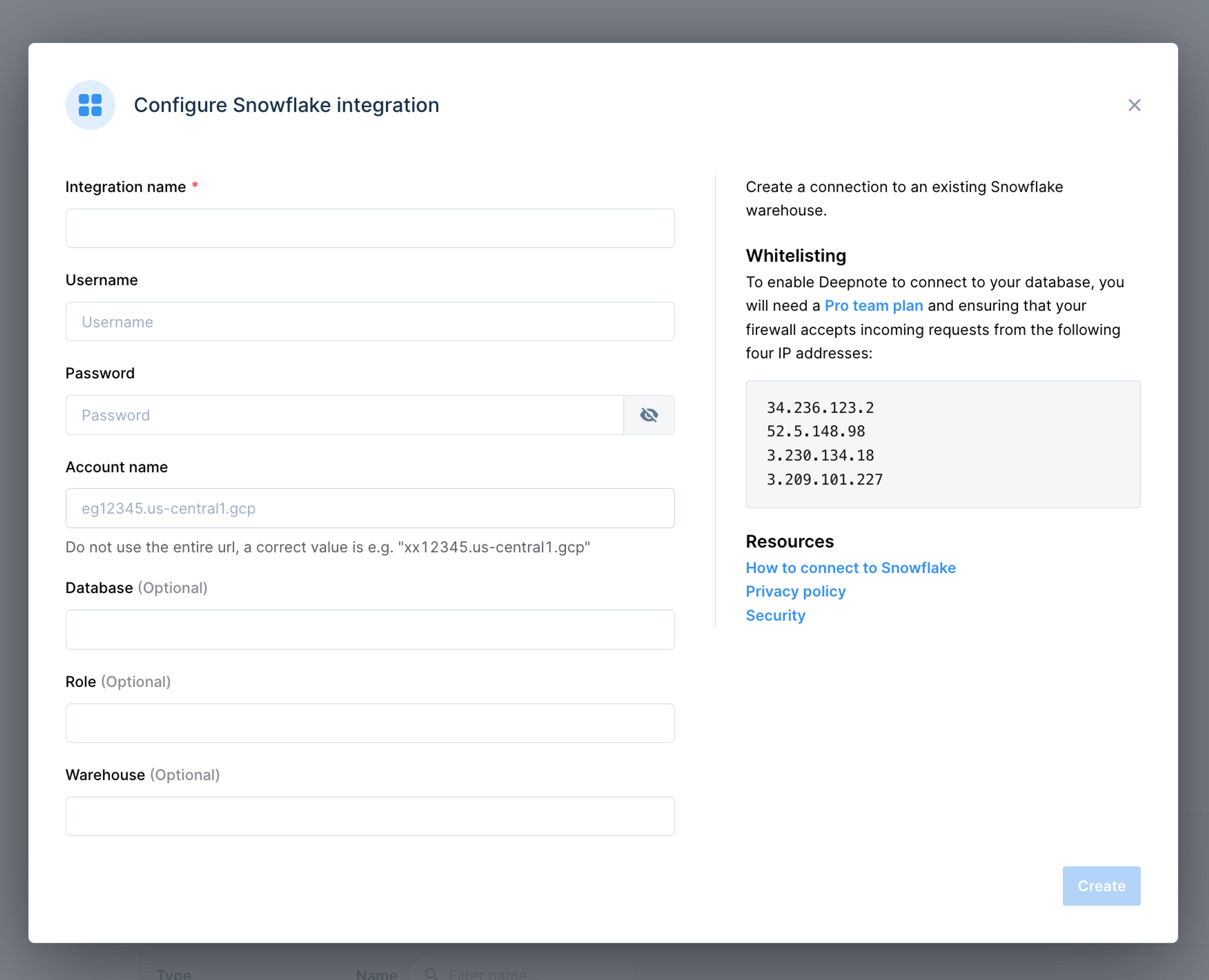
Task: Open the How to connect to Snowflake guide
Action: [851, 568]
